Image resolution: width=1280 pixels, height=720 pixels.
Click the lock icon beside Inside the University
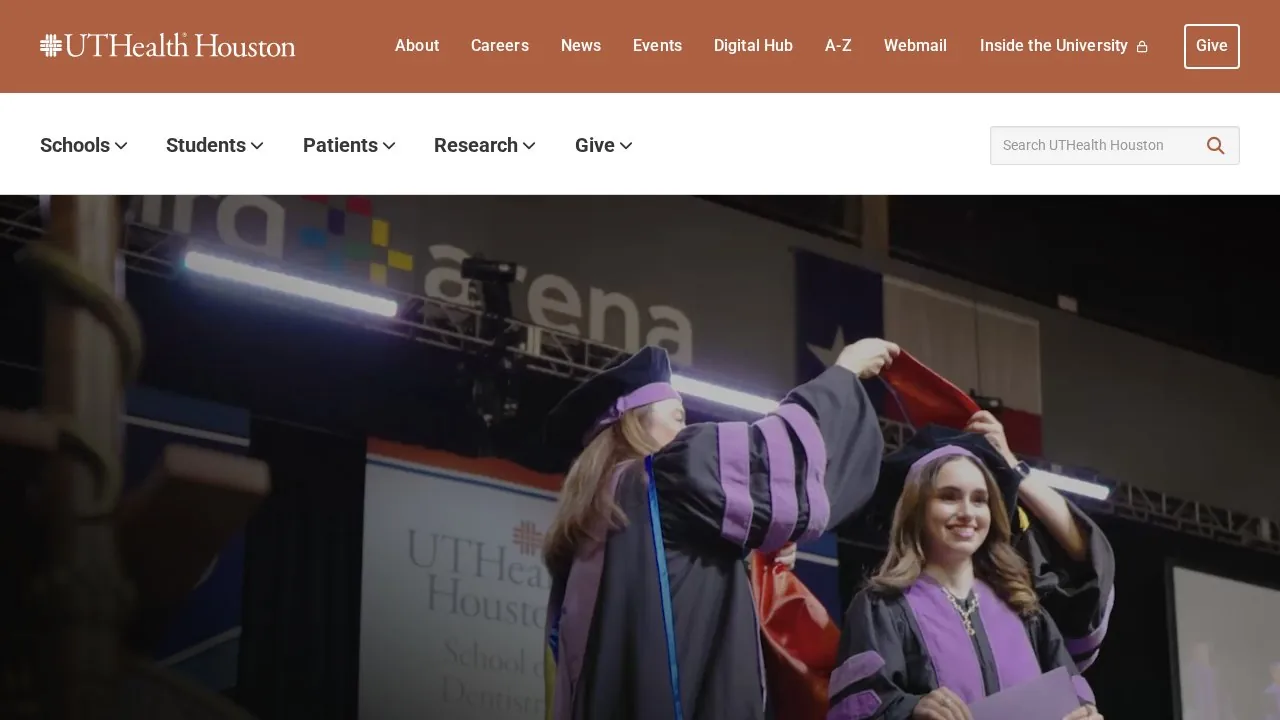[x=1142, y=47]
